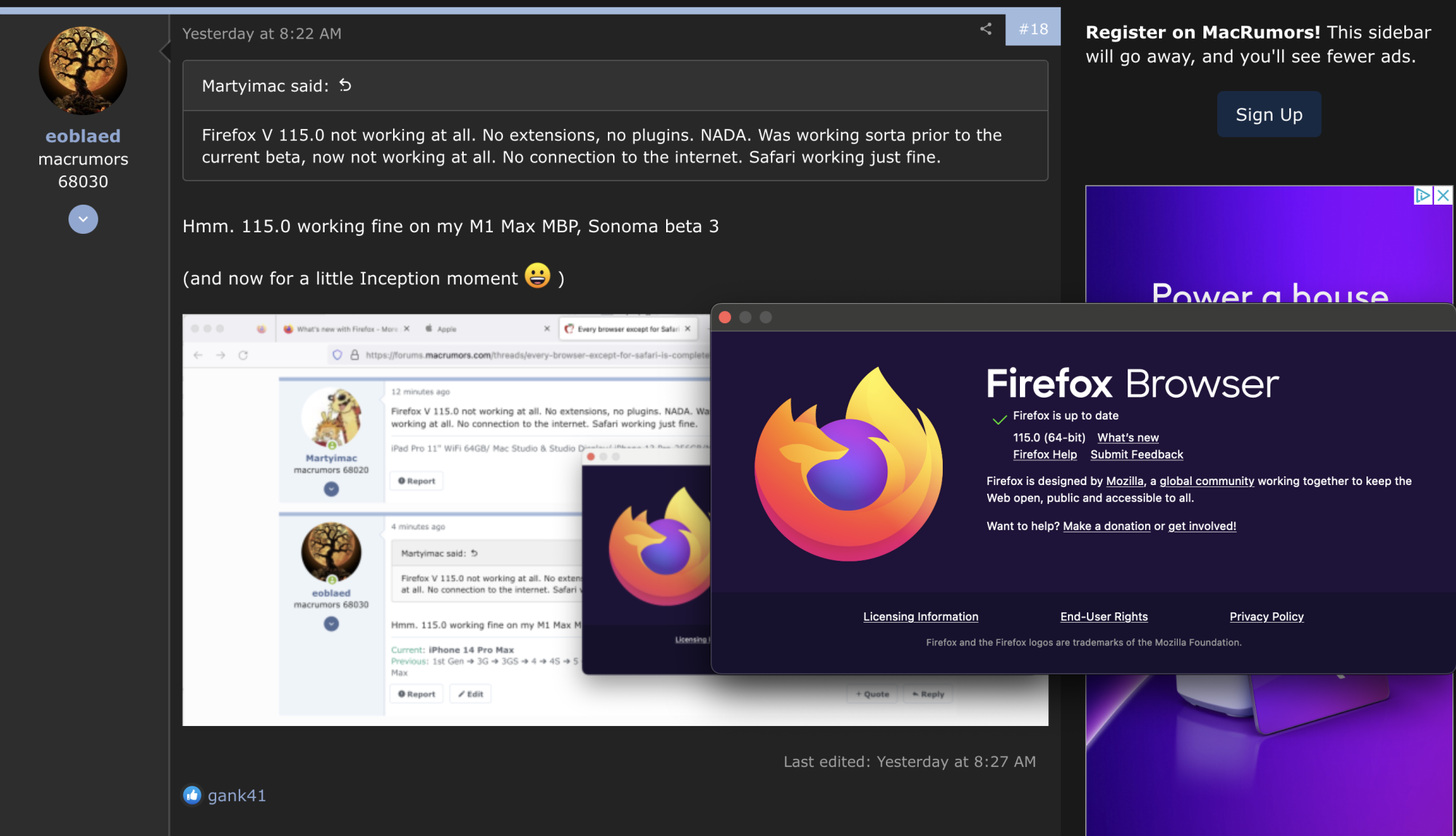Jump to Martyimac's quoted post arrow
The image size is (1456, 836).
pyautogui.click(x=345, y=85)
